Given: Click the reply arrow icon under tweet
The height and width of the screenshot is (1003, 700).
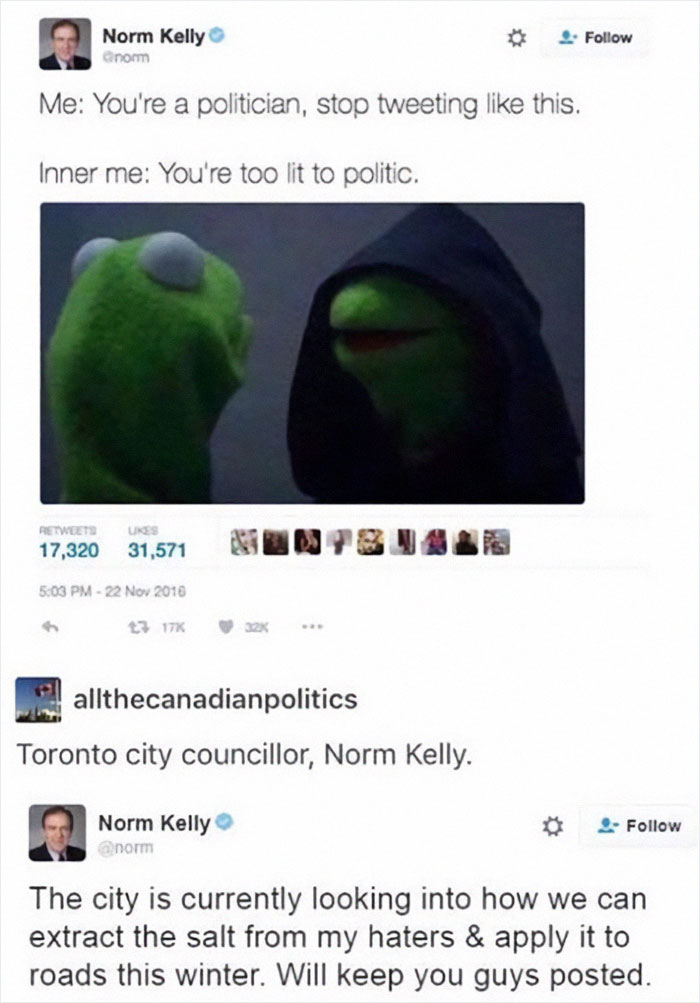Looking at the screenshot, I should (50, 628).
